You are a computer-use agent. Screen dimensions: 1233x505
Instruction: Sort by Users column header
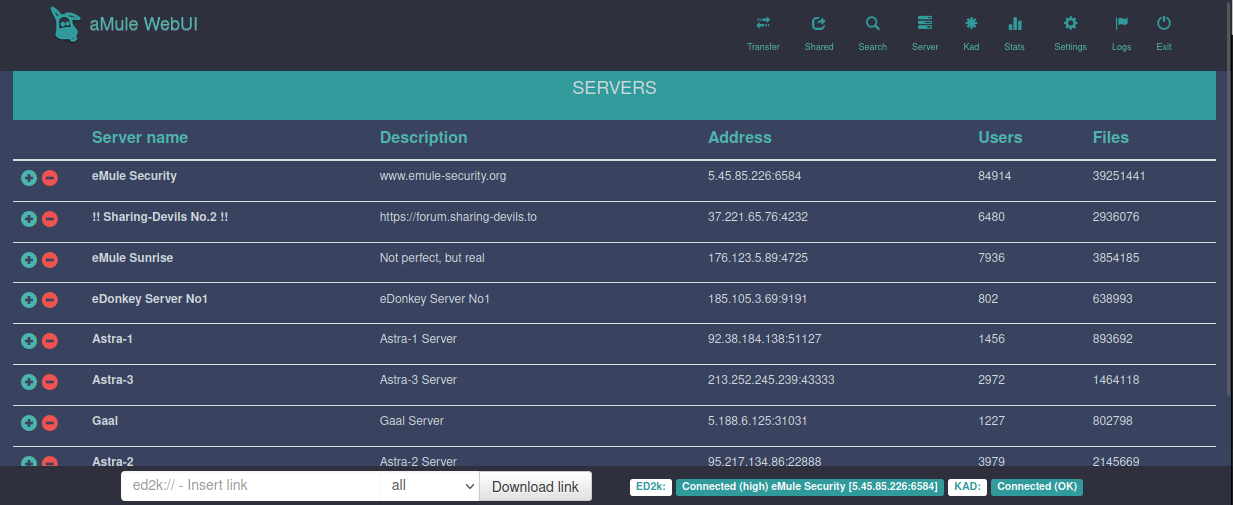pos(1000,137)
